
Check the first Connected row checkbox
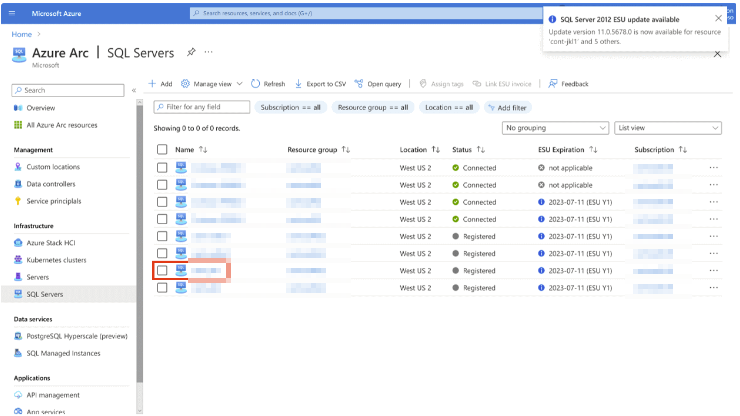162,168
